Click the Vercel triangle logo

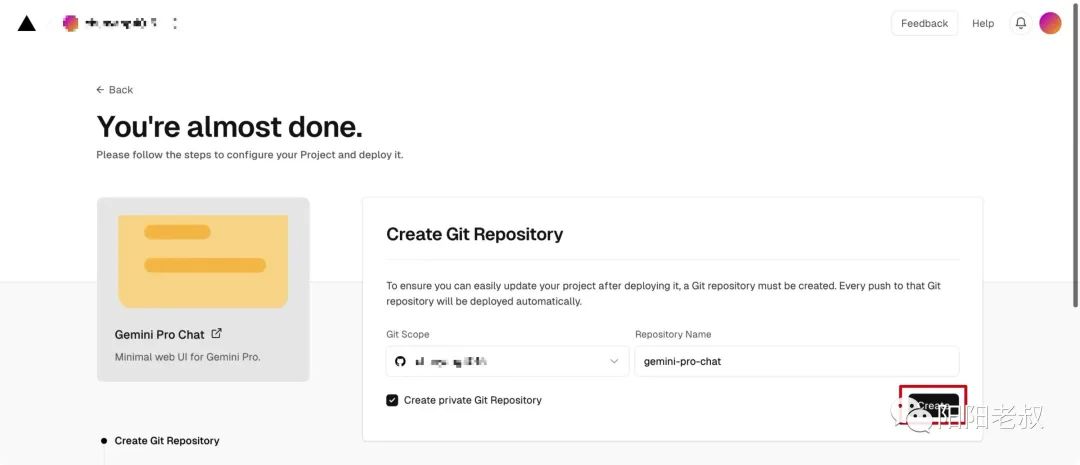27,23
